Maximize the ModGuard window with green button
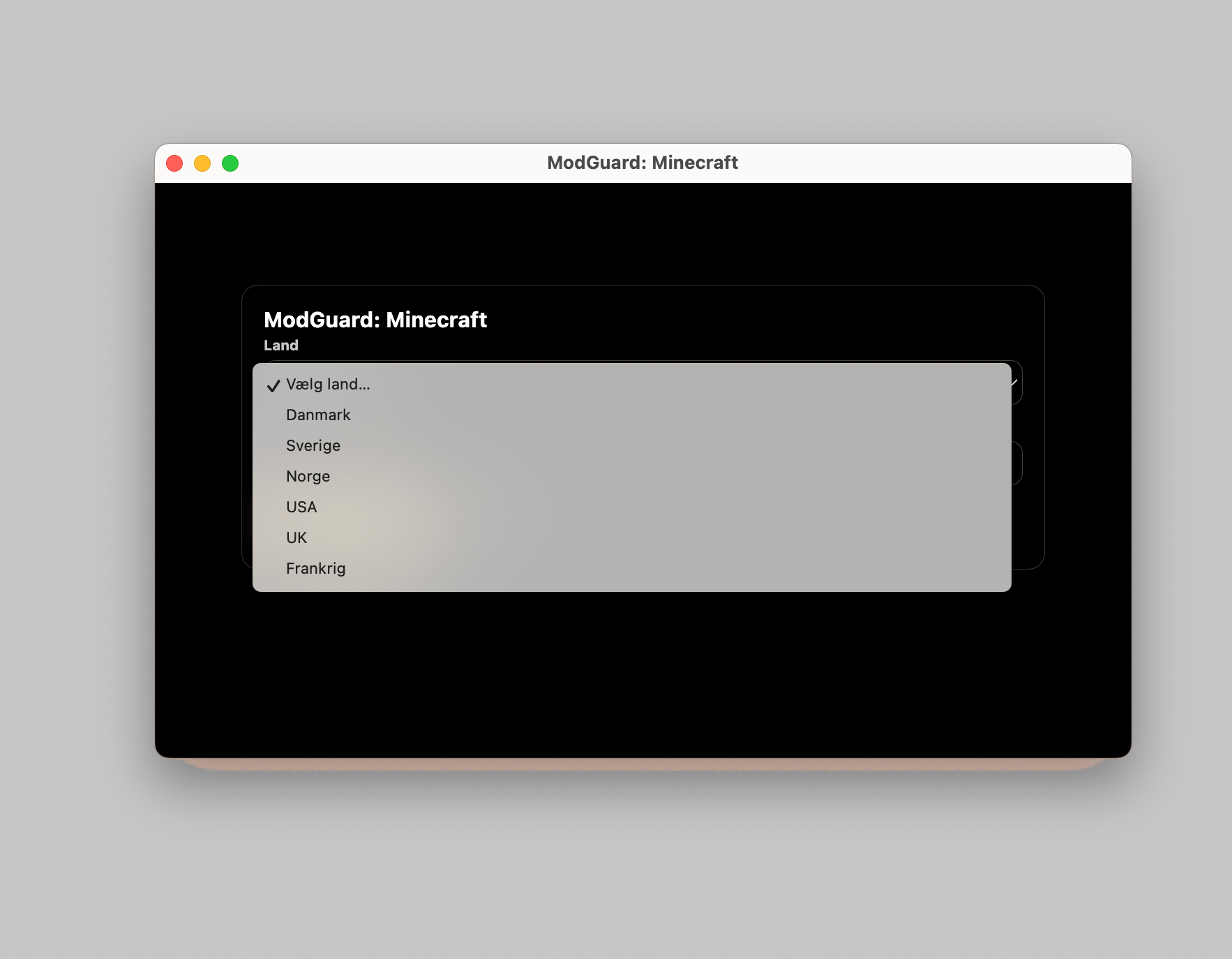Image resolution: width=1232 pixels, height=959 pixels. click(230, 163)
